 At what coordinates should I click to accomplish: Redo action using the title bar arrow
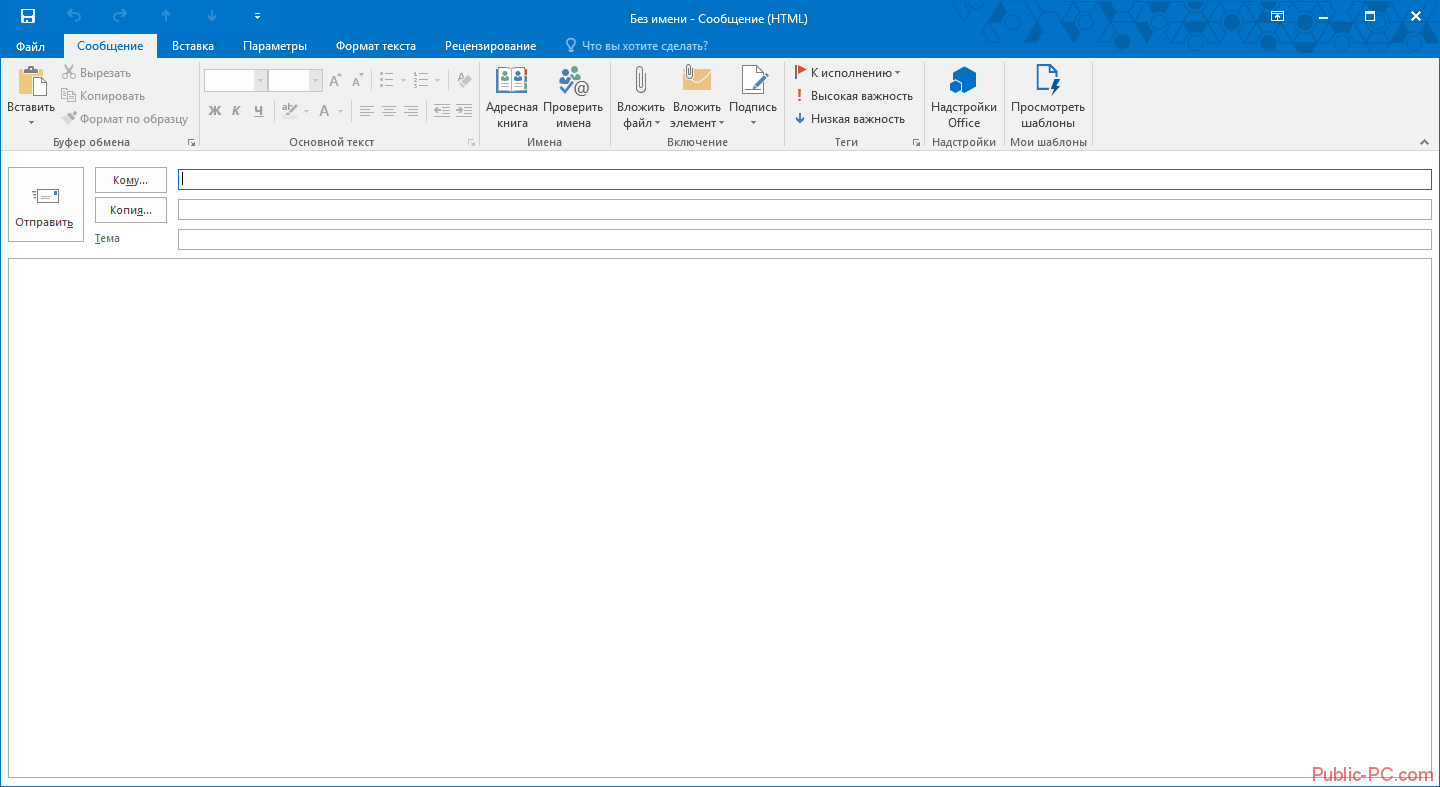pyautogui.click(x=120, y=16)
